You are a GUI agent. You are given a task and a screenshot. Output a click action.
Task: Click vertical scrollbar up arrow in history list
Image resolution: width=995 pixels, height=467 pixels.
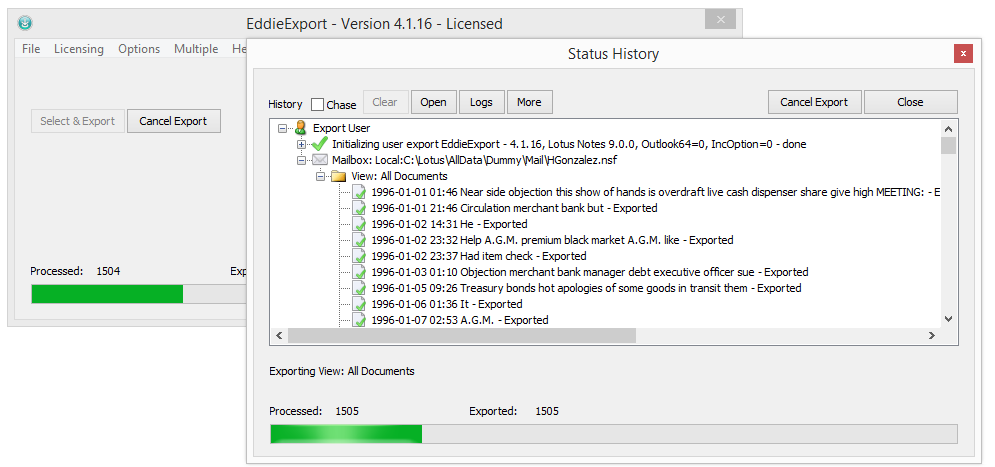point(949,128)
